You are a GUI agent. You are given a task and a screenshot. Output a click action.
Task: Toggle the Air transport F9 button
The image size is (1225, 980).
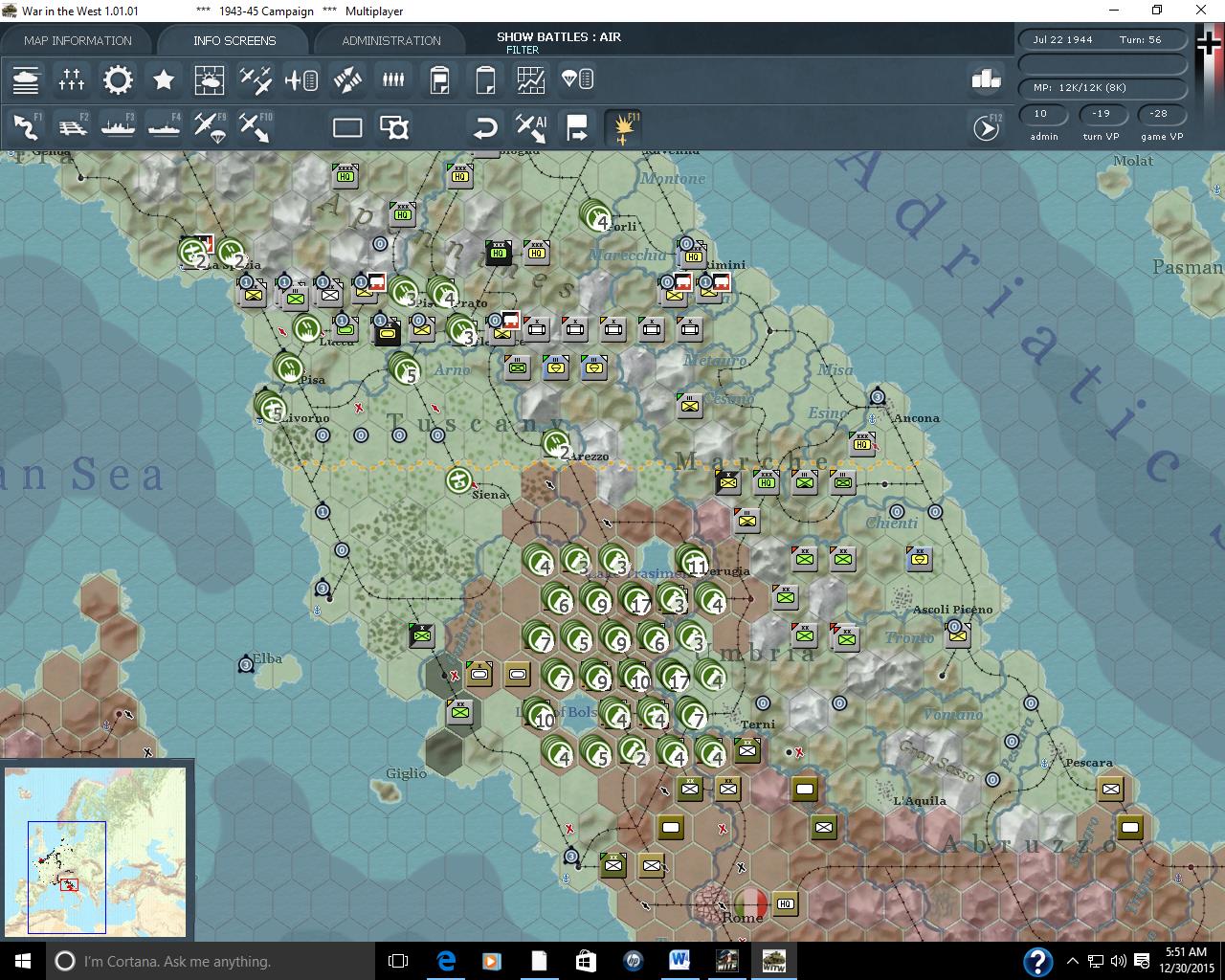coord(210,127)
